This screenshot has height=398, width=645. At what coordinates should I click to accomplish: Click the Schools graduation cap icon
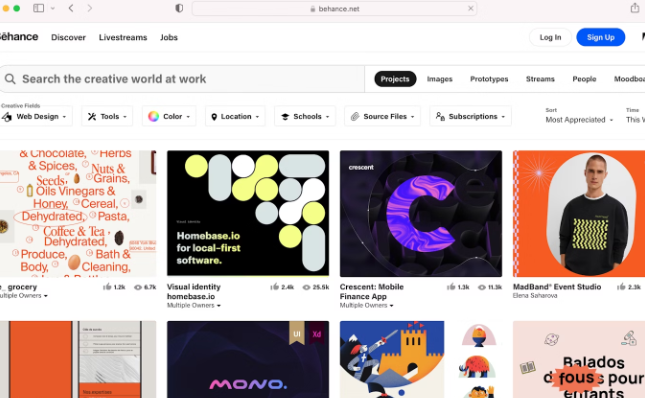coord(285,117)
